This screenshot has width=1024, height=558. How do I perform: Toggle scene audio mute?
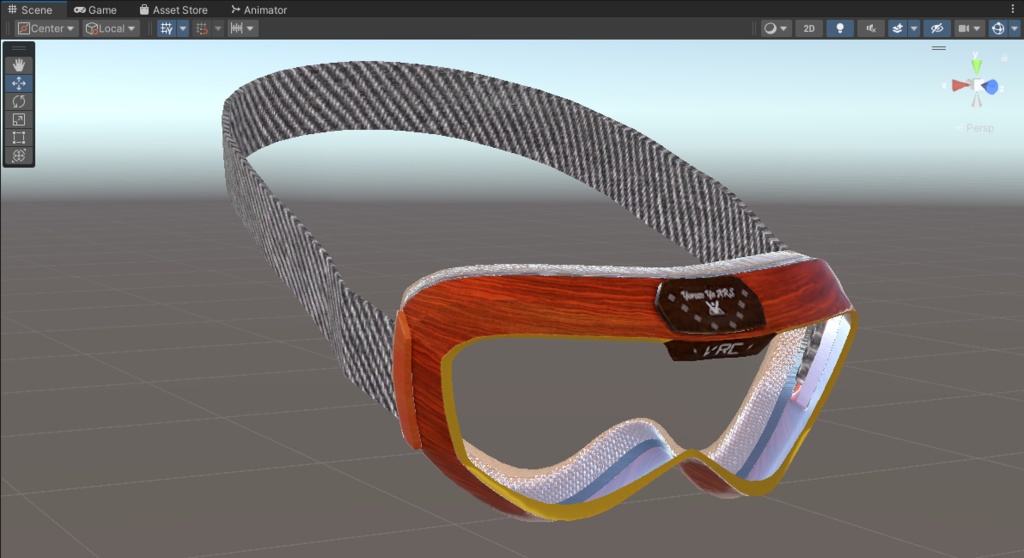pyautogui.click(x=871, y=28)
